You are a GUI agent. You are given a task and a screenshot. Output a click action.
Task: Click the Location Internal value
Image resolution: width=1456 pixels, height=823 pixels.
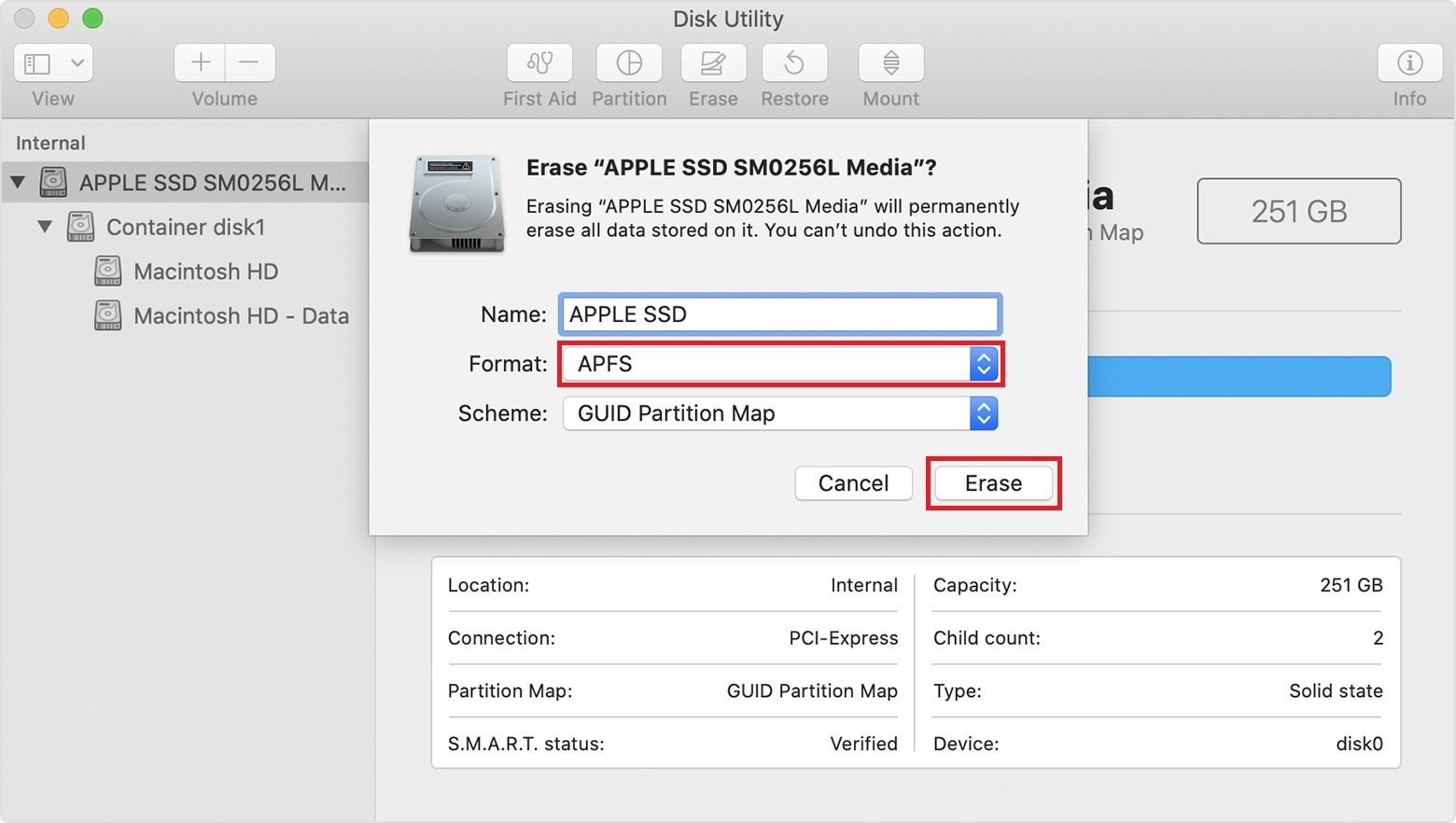coord(864,585)
